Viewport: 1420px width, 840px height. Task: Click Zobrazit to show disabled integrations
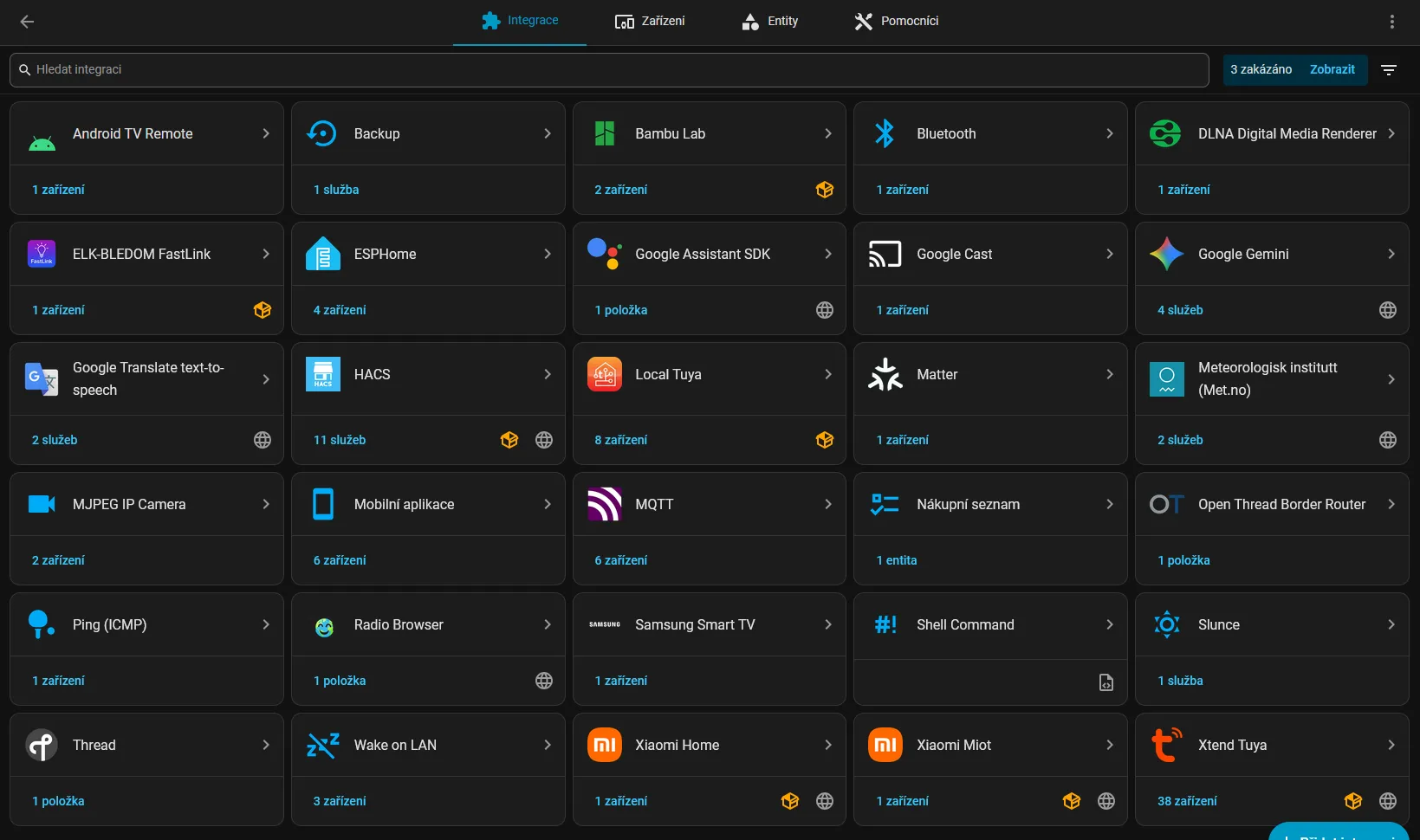click(1332, 69)
